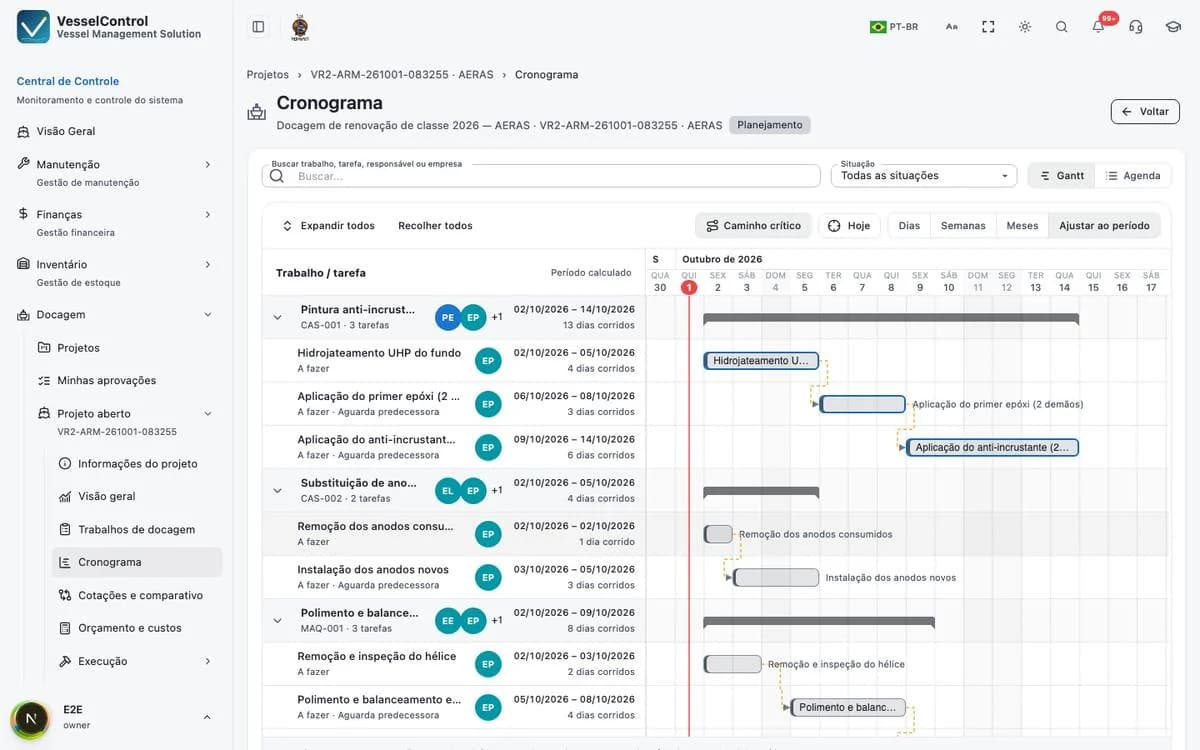This screenshot has width=1200, height=750.
Task: Click Expandir todos button
Action: click(328, 226)
